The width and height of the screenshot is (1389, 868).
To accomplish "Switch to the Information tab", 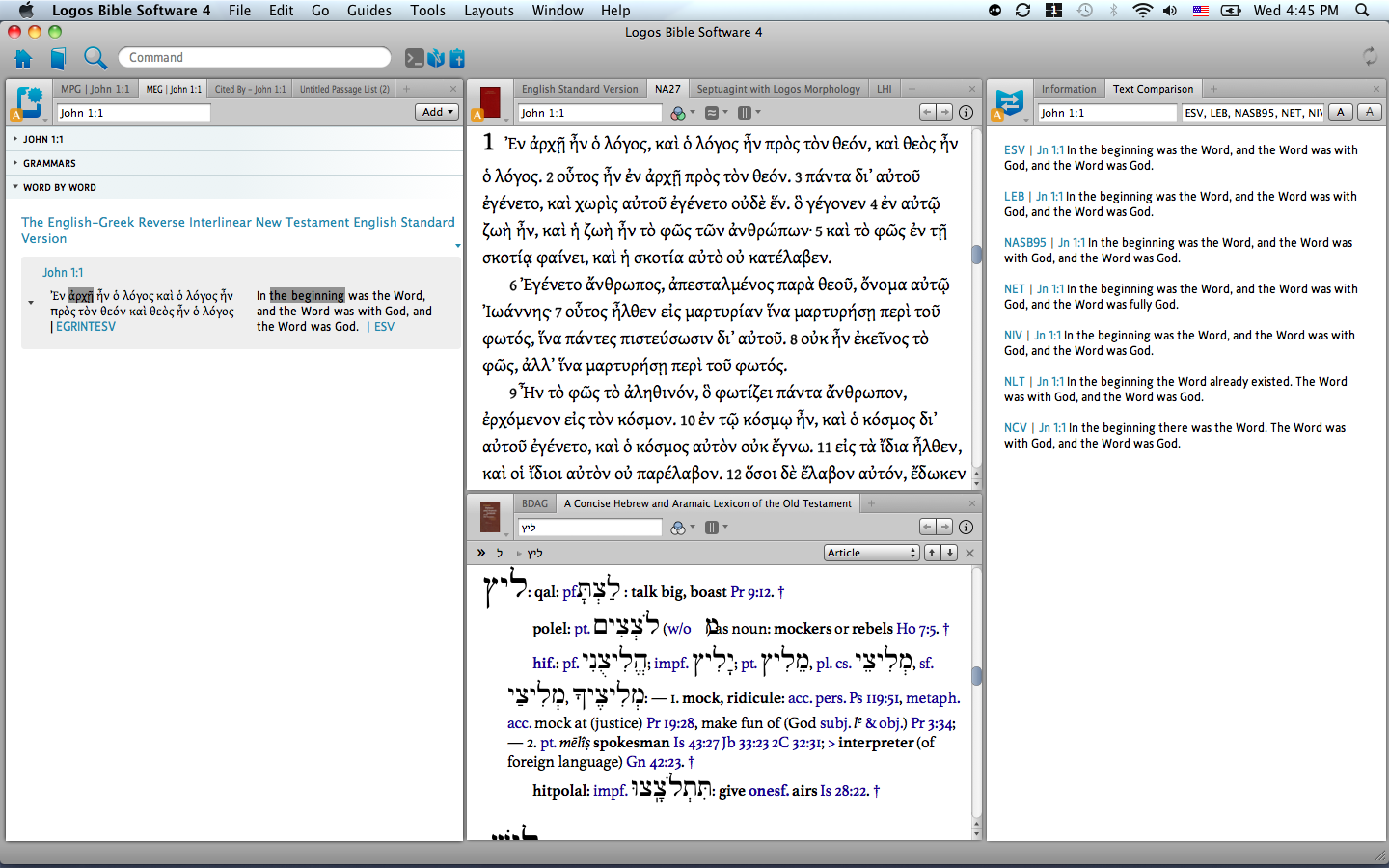I will click(1069, 89).
